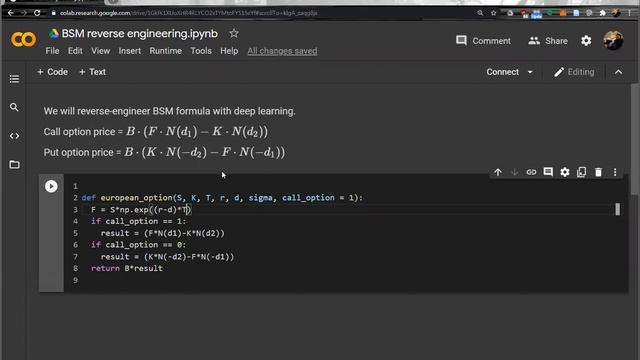Click code line F = S*np.exp
Screen dimensions: 640x360
click(141, 210)
